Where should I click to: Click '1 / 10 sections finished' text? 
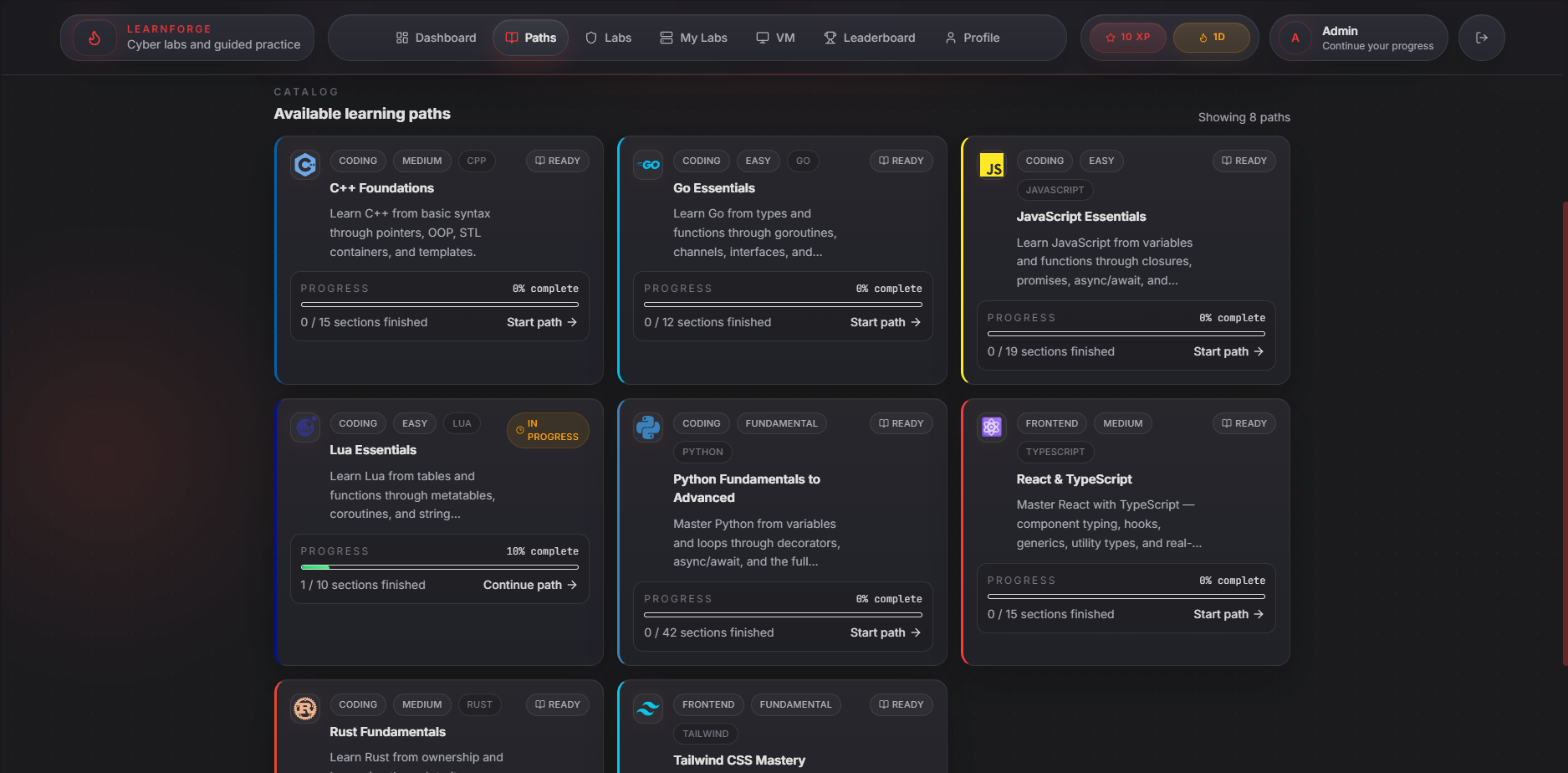tap(363, 585)
